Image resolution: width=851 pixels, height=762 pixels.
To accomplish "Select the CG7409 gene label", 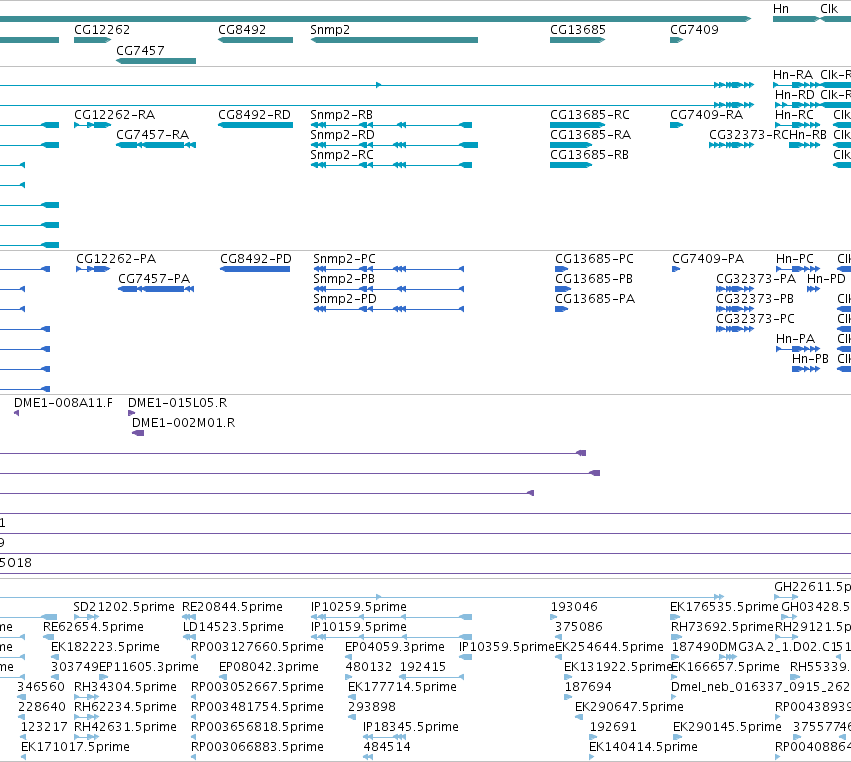I will click(x=694, y=30).
